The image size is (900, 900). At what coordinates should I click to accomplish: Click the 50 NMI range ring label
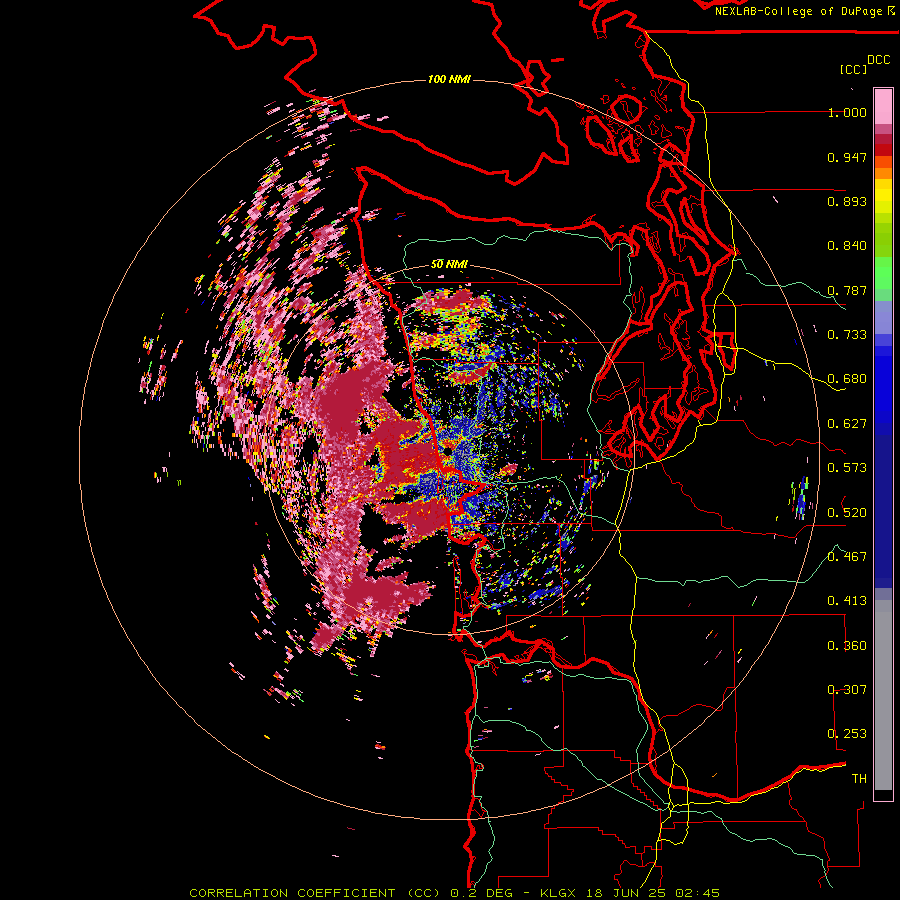(449, 265)
